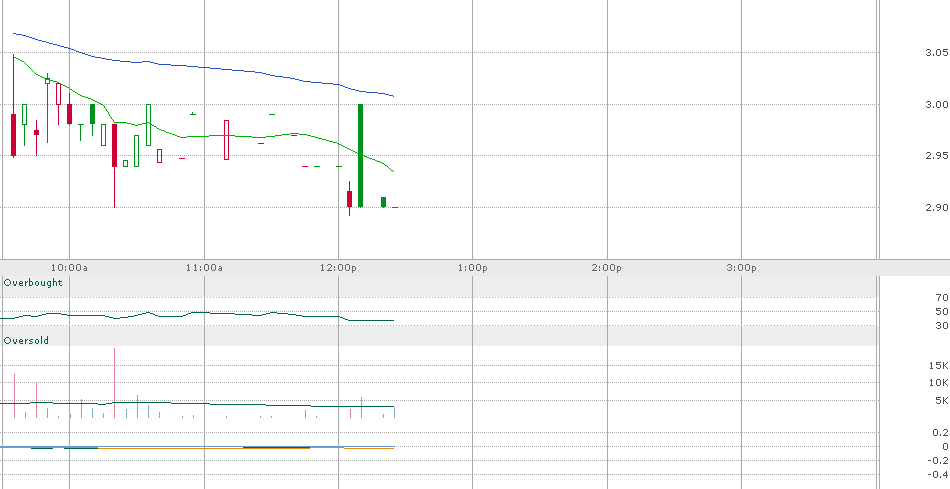
Task: Select the small red candle just after 12:00p
Action: 350,199
